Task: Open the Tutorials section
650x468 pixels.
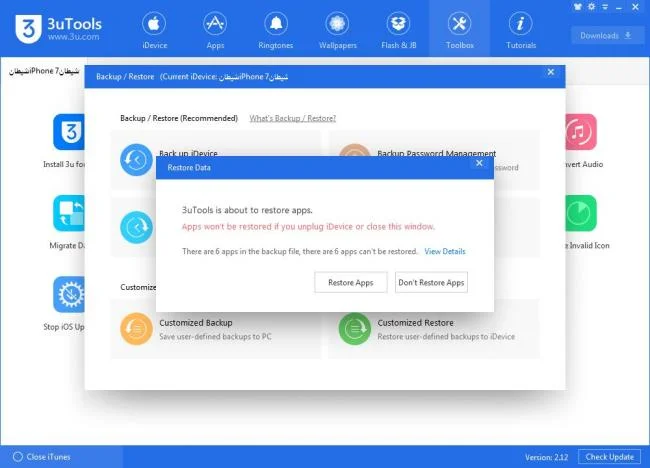Action: 521,31
